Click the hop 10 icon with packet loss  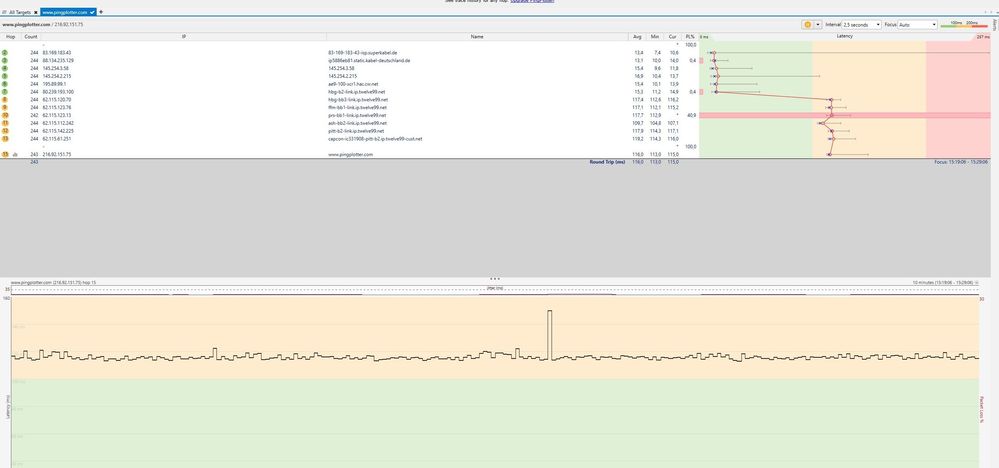click(x=5, y=115)
